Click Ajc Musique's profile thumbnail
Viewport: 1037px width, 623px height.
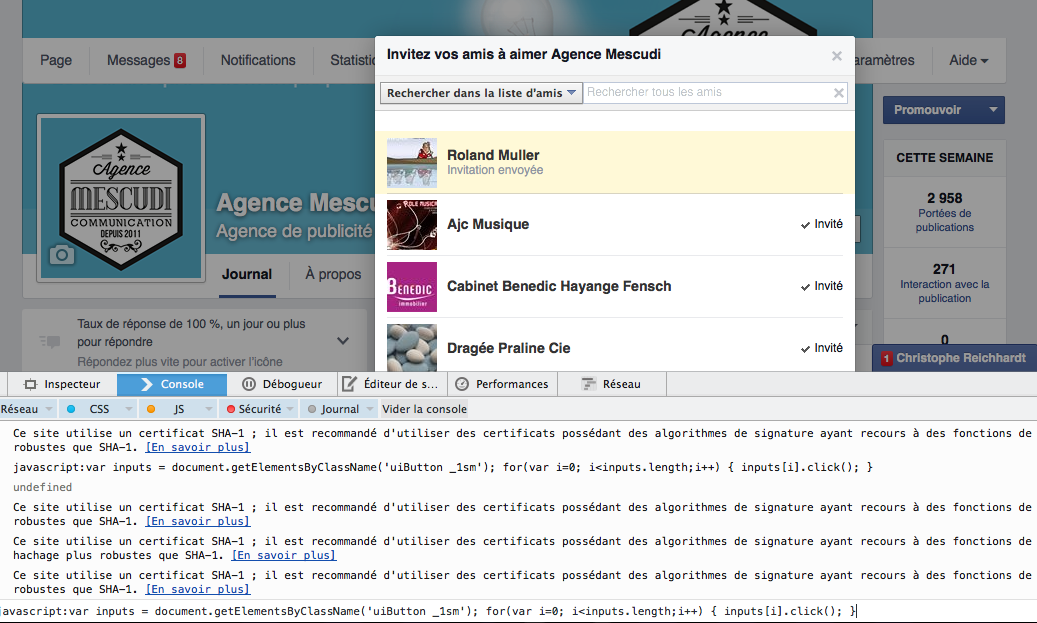point(412,225)
